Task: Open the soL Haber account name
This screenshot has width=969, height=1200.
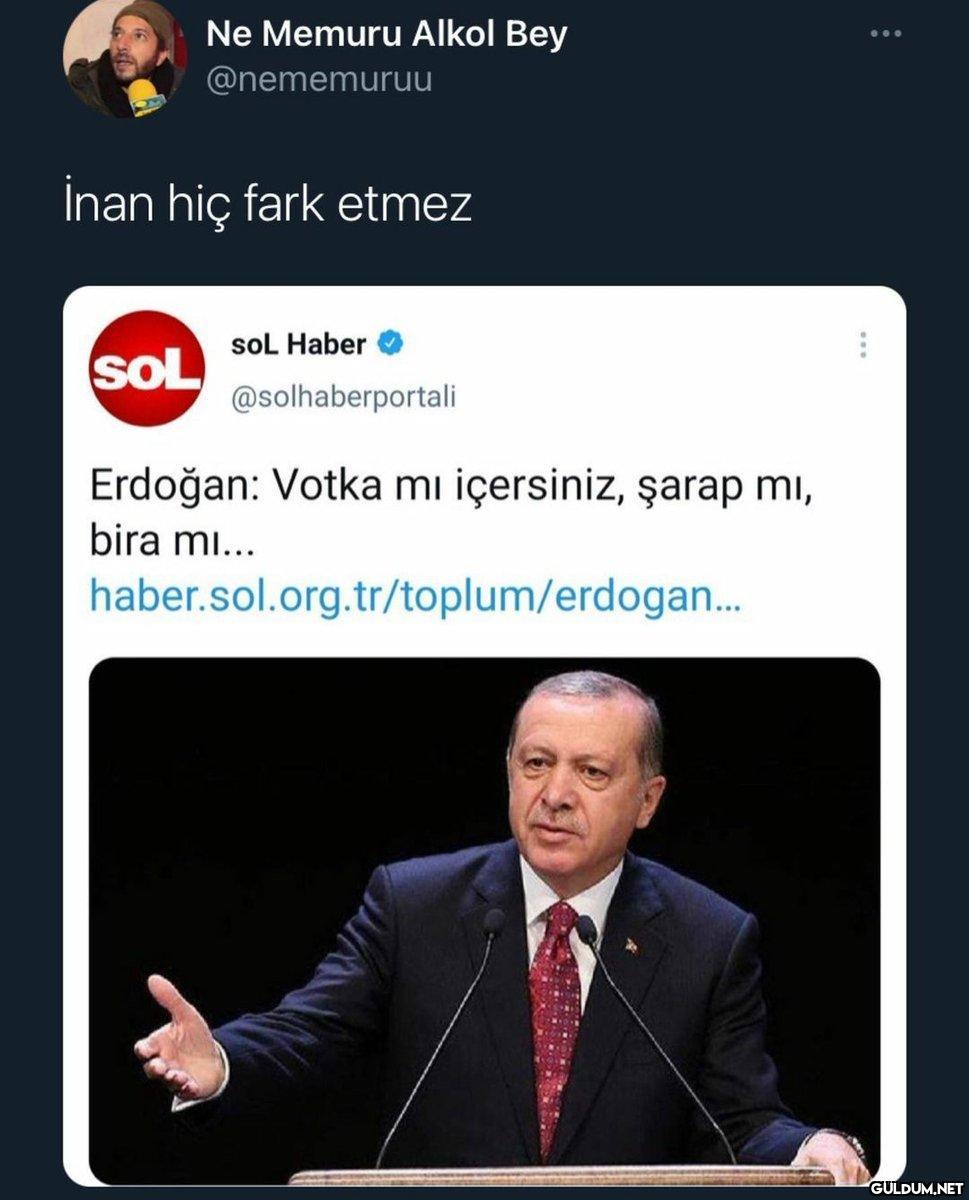Action: (298, 344)
